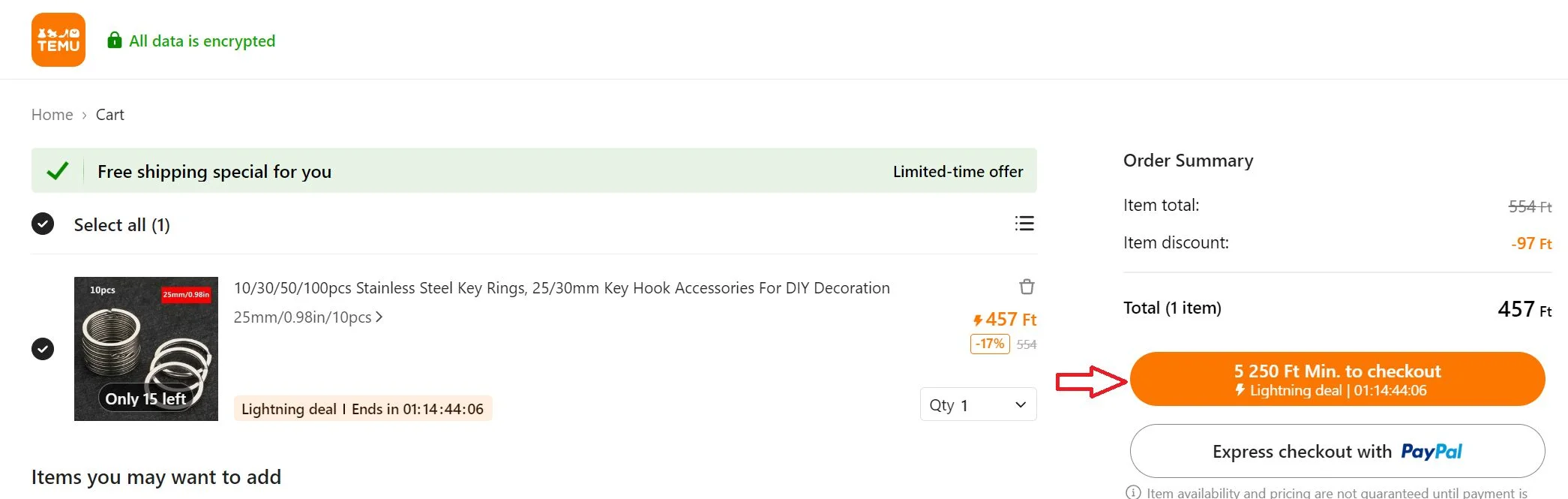The height and width of the screenshot is (499, 1568).
Task: Toggle the Select all checkbox
Action: click(x=43, y=224)
